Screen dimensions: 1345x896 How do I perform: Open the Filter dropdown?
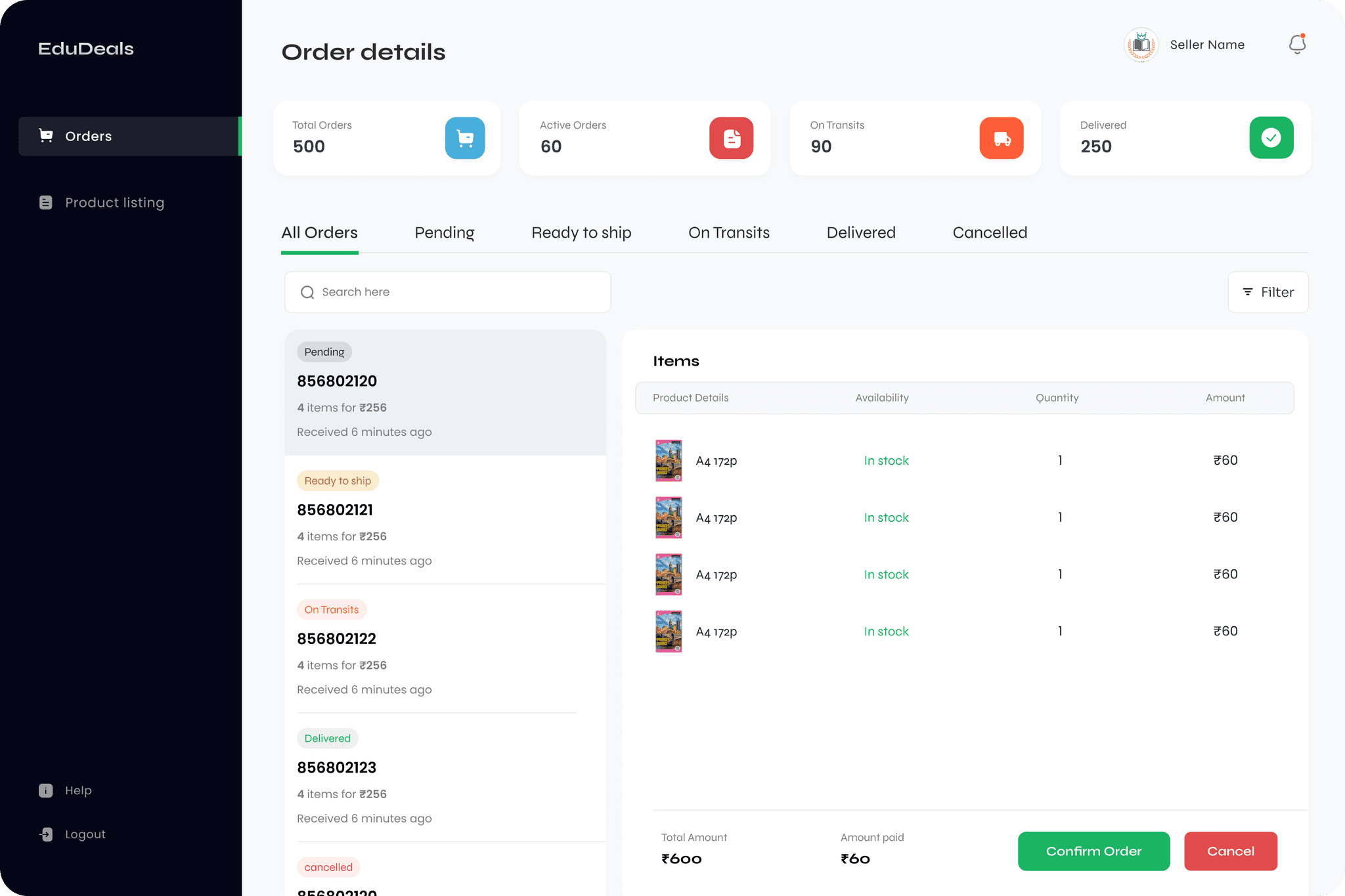(1268, 292)
